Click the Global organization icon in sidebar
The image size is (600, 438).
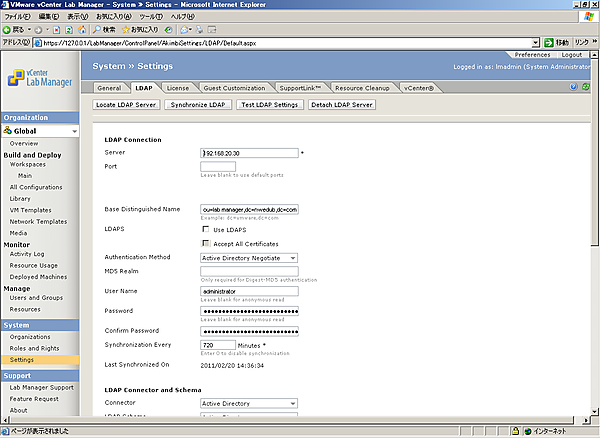pyautogui.click(x=8, y=131)
